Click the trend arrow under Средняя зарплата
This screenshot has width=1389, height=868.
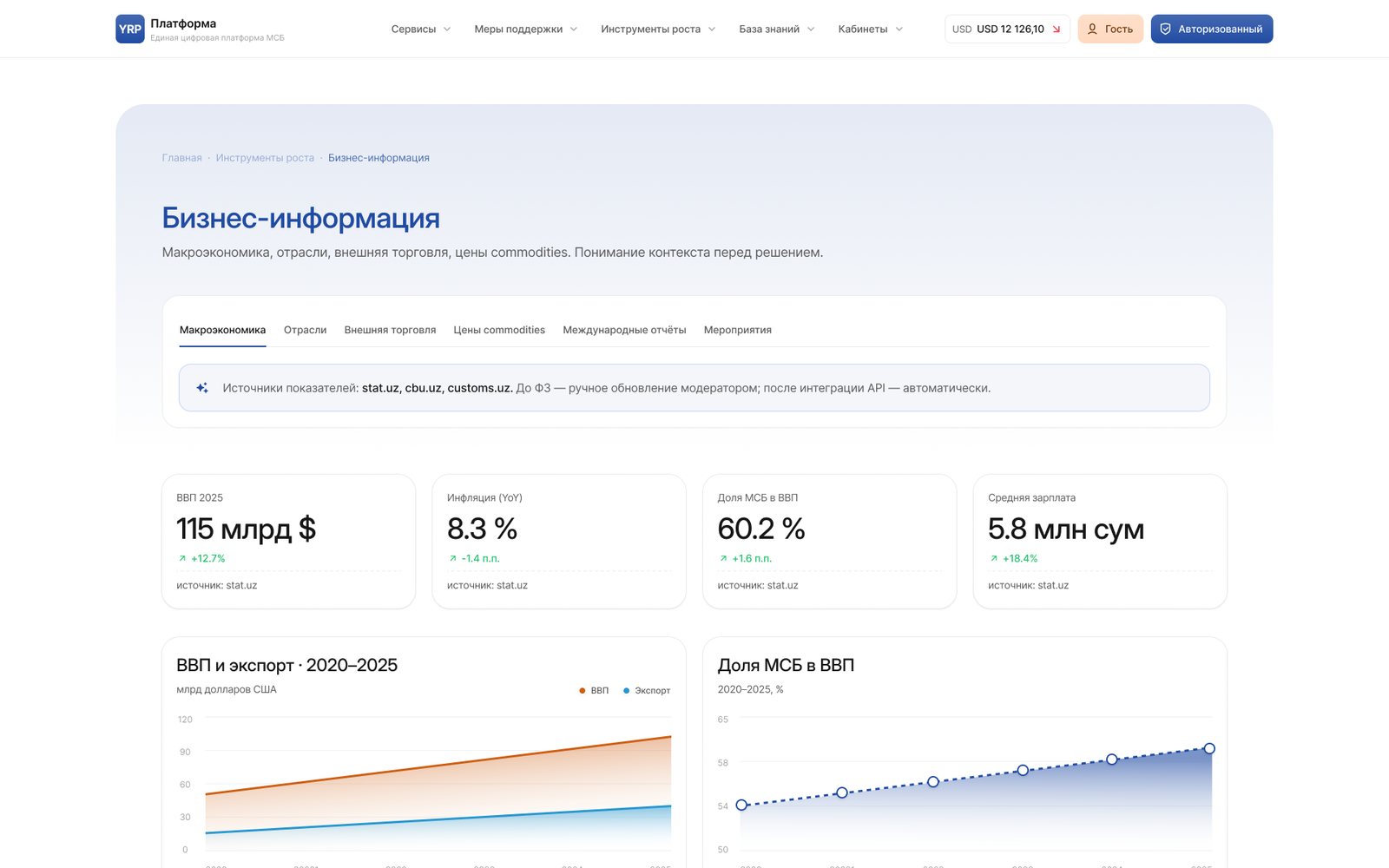[994, 558]
